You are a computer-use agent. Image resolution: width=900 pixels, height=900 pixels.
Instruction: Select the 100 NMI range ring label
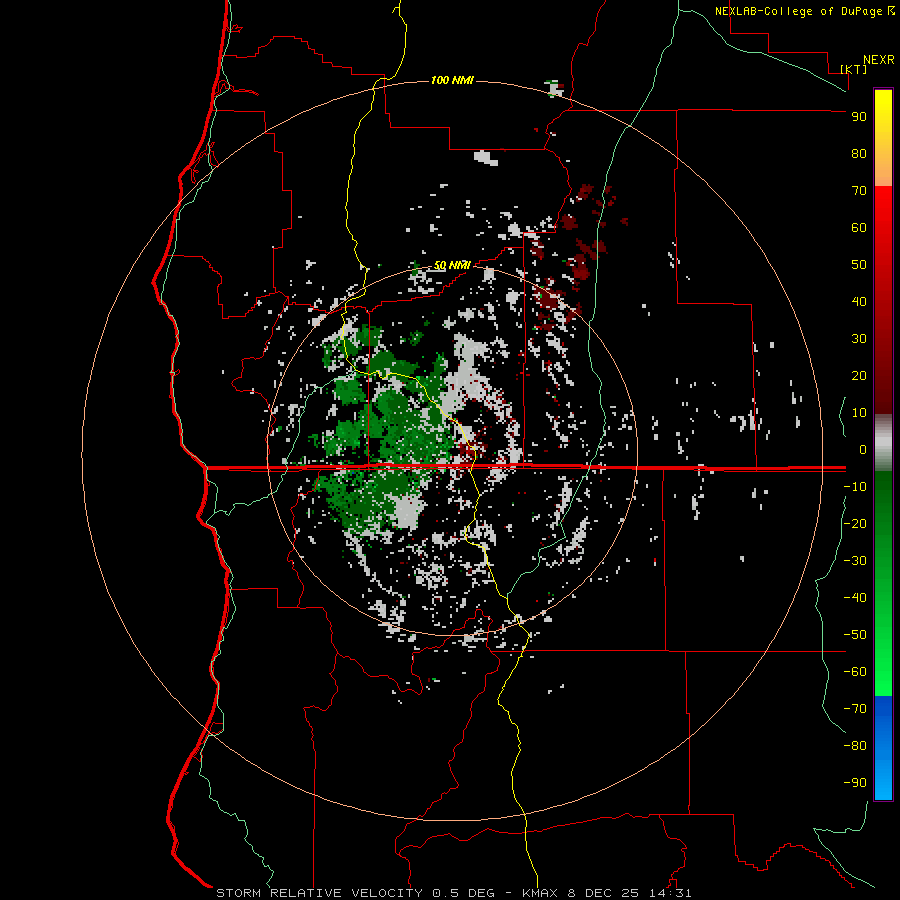click(452, 80)
